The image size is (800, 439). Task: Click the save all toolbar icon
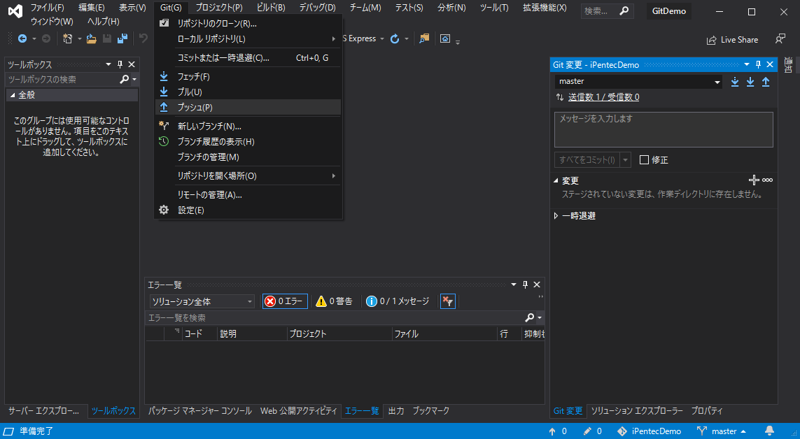[122, 39]
